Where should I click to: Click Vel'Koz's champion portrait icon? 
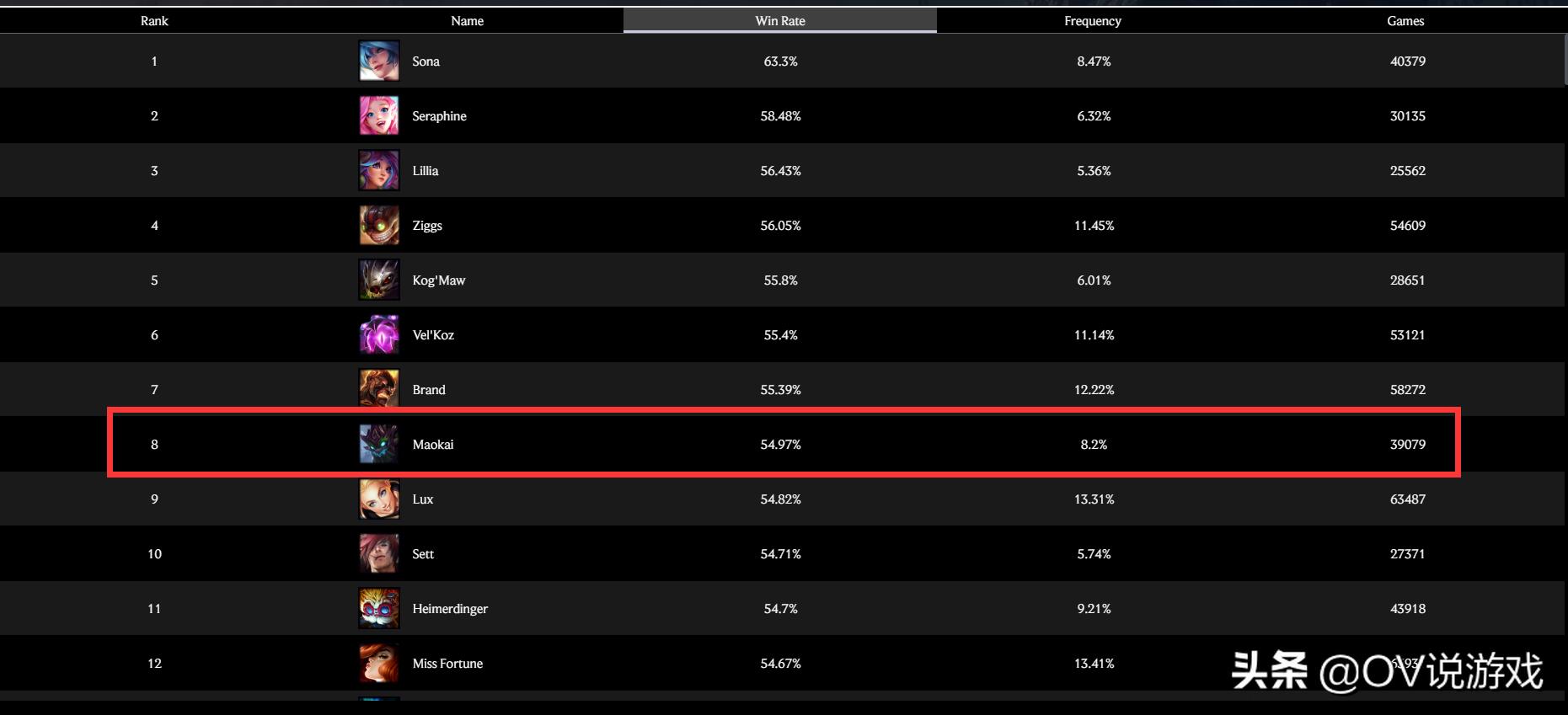(379, 335)
